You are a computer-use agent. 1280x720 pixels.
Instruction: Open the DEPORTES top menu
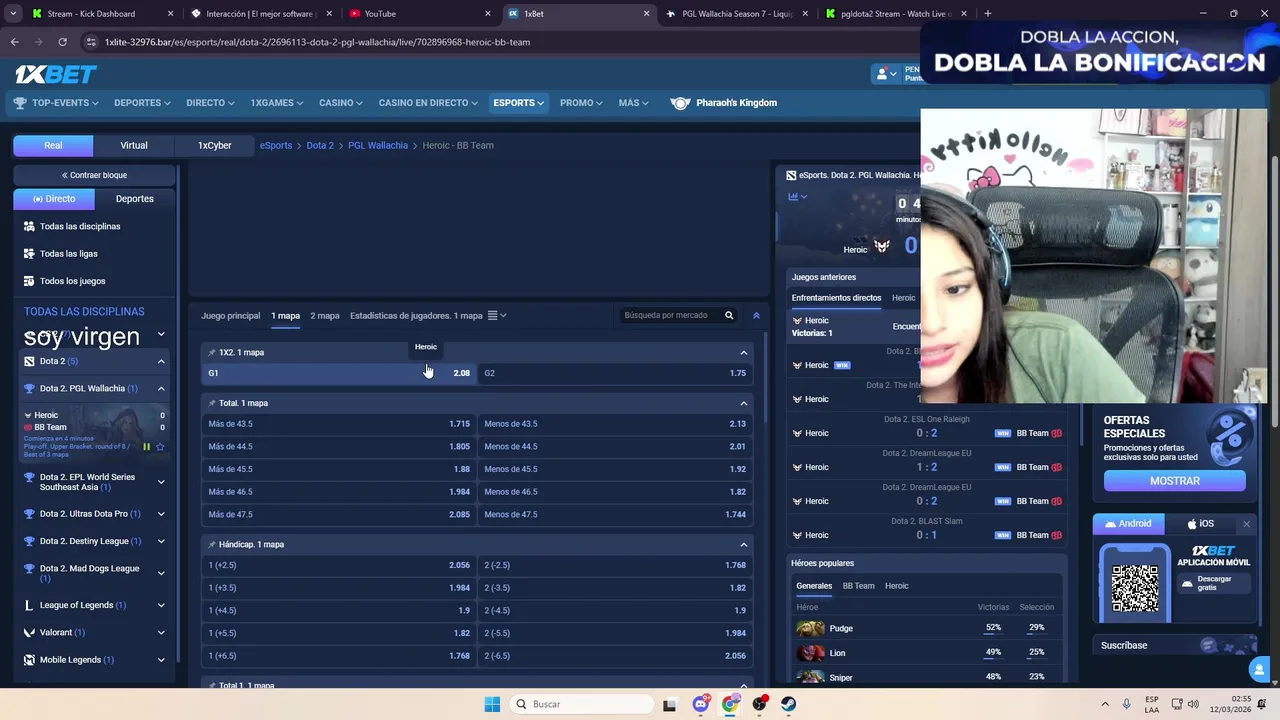click(x=142, y=103)
